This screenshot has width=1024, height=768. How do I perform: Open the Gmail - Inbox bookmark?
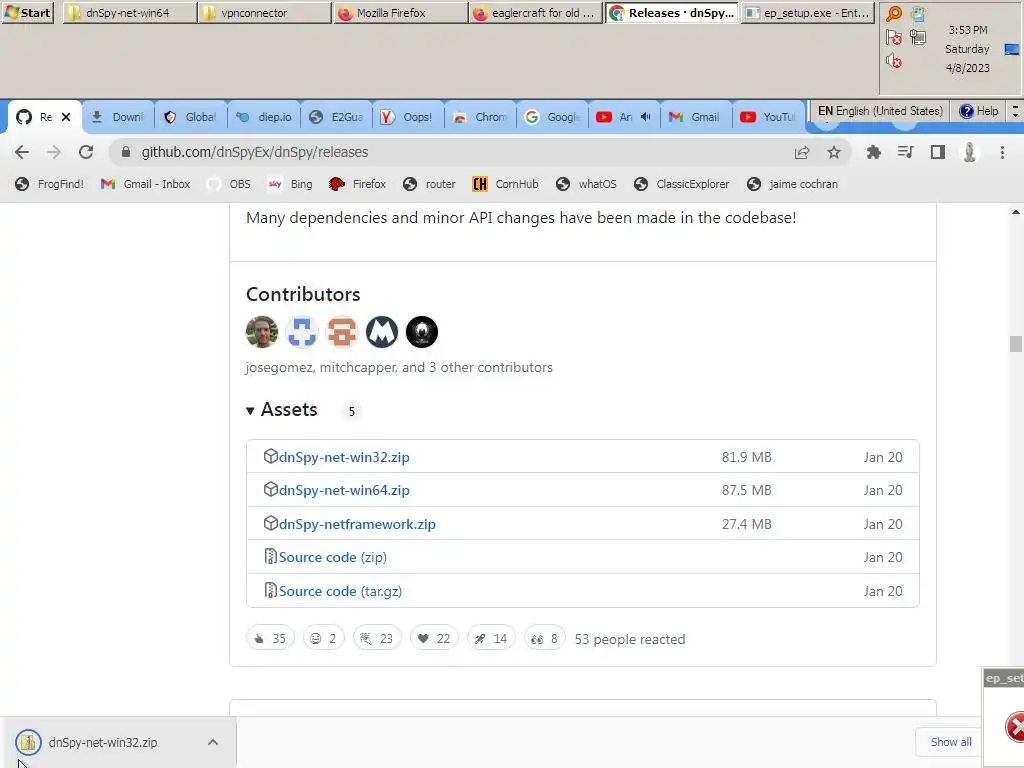[146, 184]
